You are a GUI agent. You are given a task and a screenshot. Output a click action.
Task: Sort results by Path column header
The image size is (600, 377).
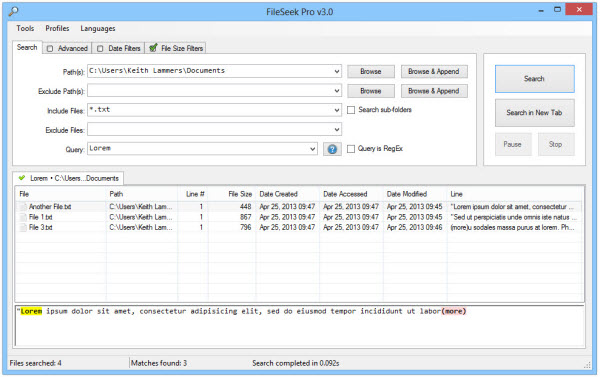142,194
